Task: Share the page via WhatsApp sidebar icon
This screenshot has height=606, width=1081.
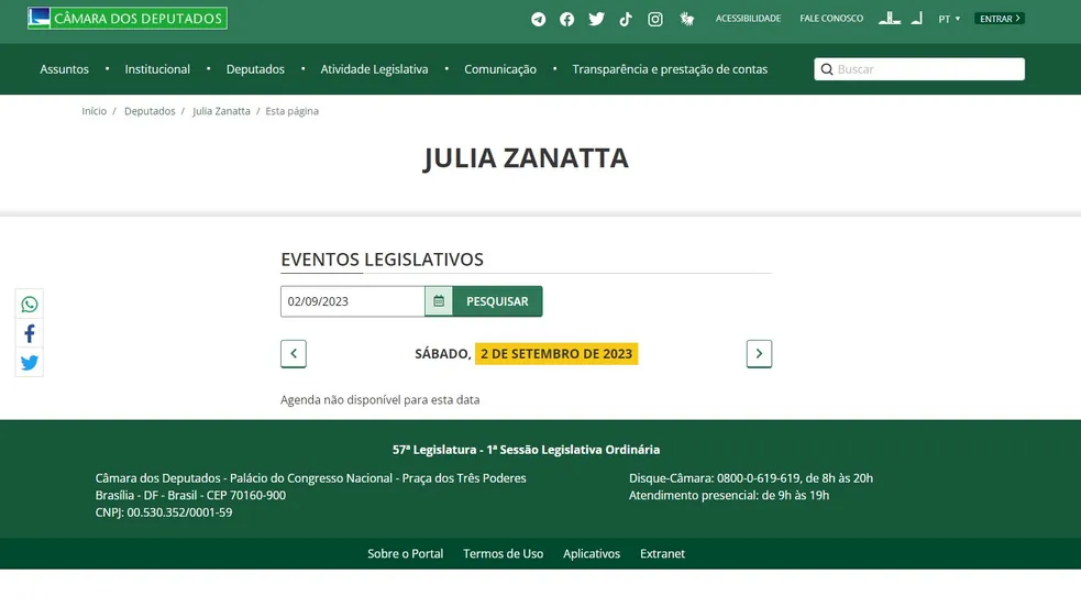Action: pyautogui.click(x=29, y=304)
